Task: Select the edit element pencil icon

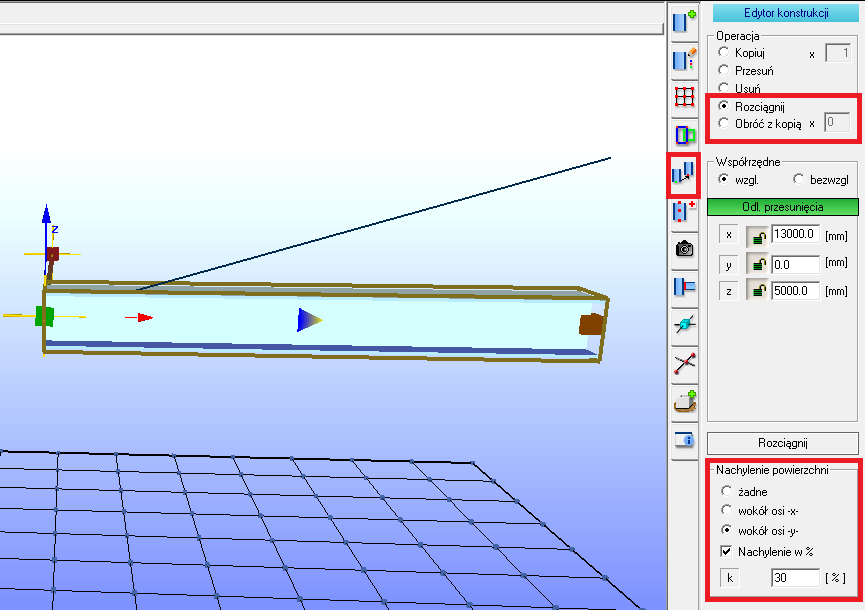Action: pyautogui.click(x=684, y=58)
